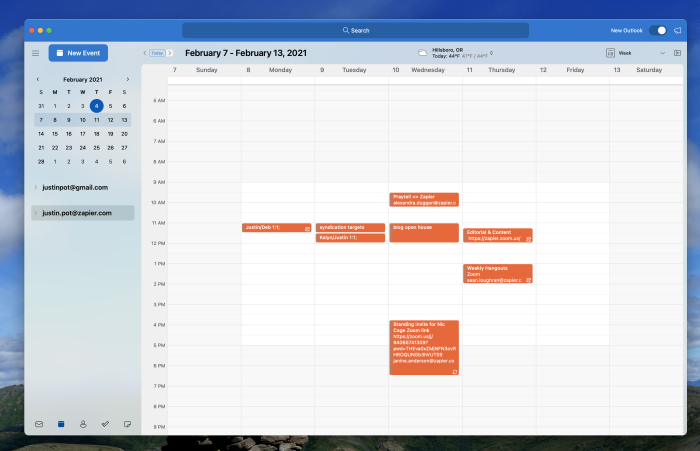
Task: Toggle the New Outlook switch
Action: click(x=658, y=30)
